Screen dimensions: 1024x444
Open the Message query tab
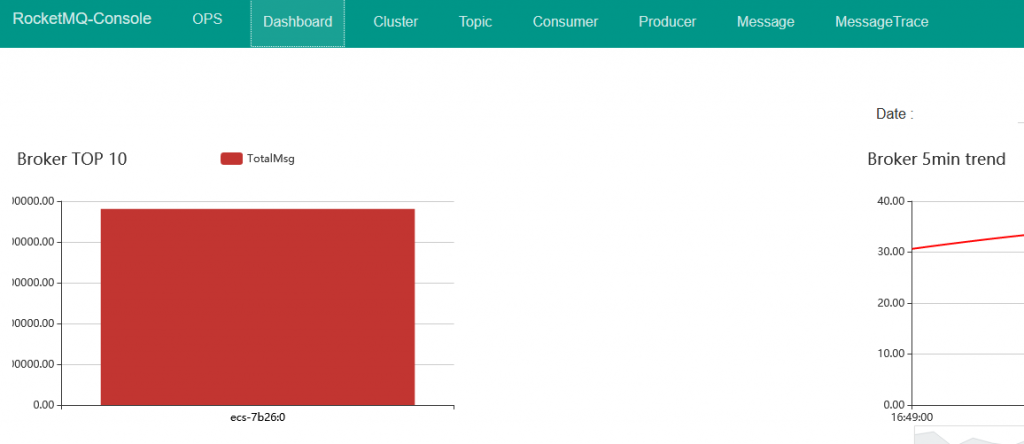coord(765,22)
